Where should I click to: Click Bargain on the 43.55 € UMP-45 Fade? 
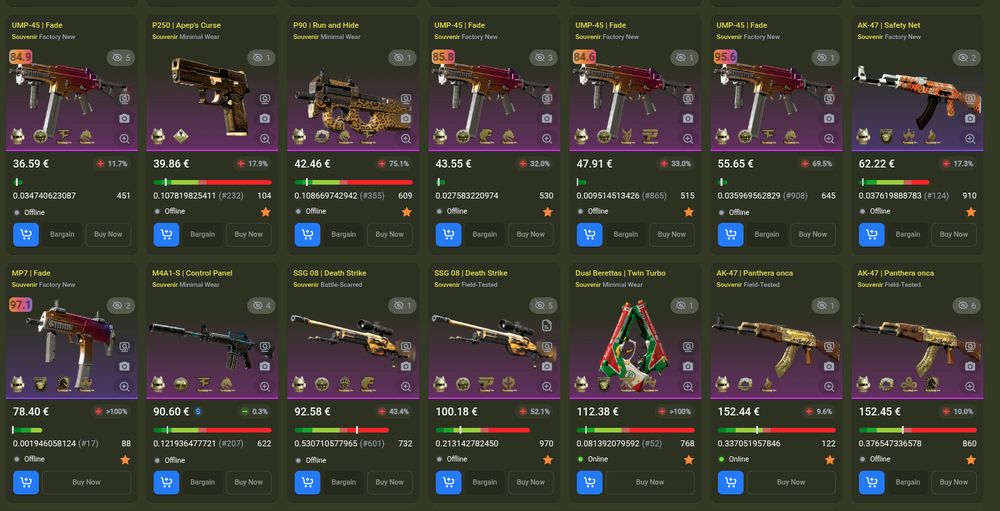coord(485,234)
